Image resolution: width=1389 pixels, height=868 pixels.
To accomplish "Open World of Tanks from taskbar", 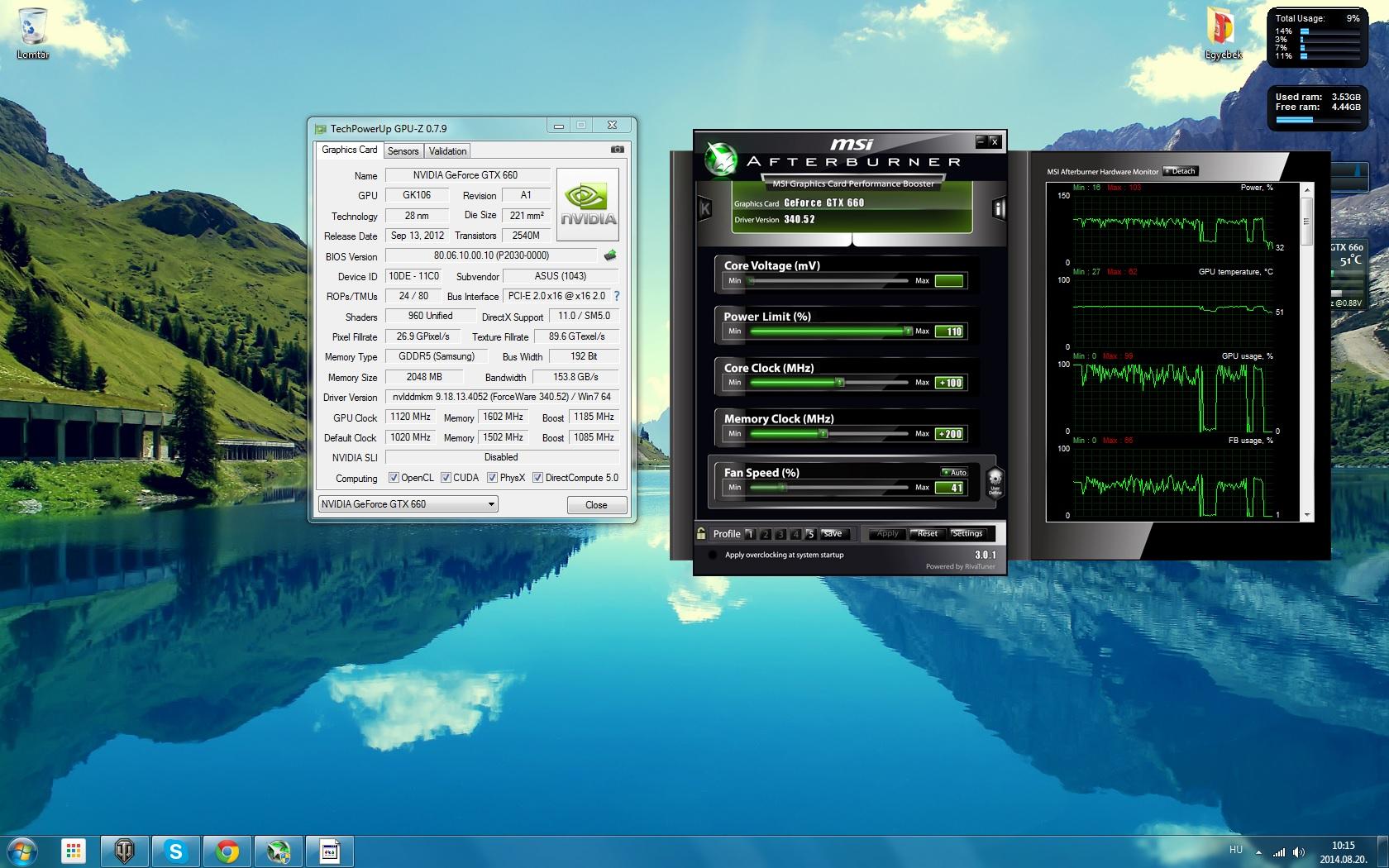I will tap(125, 851).
